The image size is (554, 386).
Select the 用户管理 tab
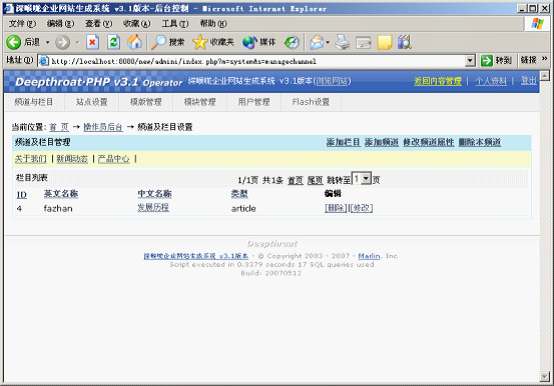click(254, 102)
